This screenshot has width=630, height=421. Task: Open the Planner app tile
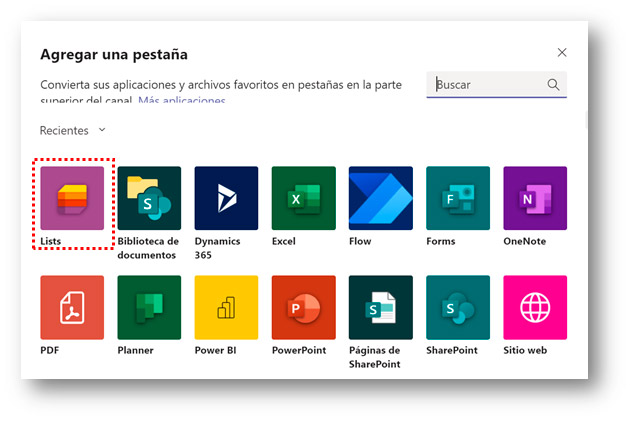click(x=149, y=307)
